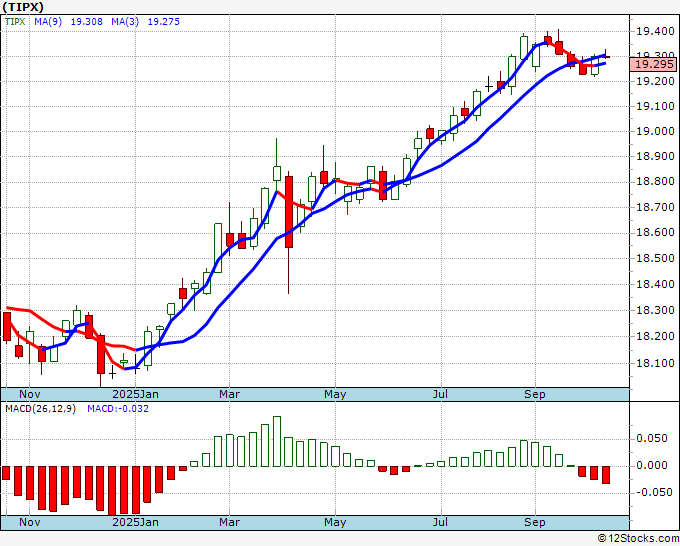
Task: Click May on the price chart axis
Action: 335,394
